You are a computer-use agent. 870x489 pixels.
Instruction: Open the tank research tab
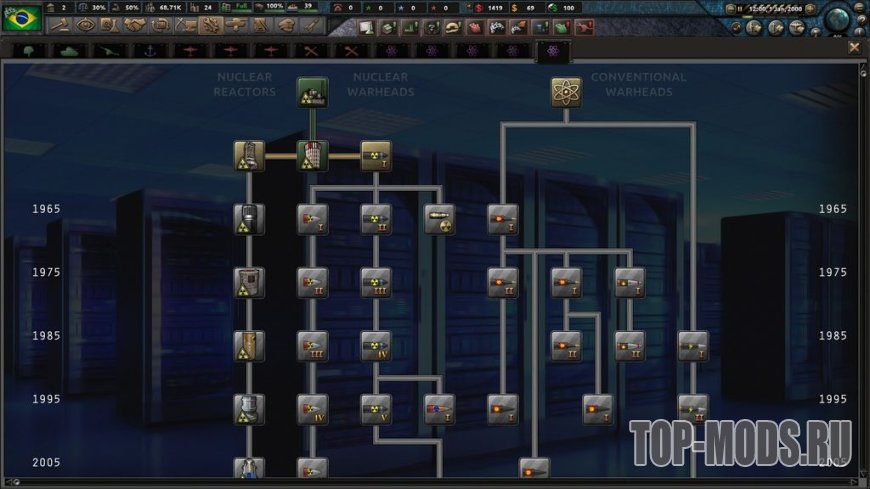[69, 51]
